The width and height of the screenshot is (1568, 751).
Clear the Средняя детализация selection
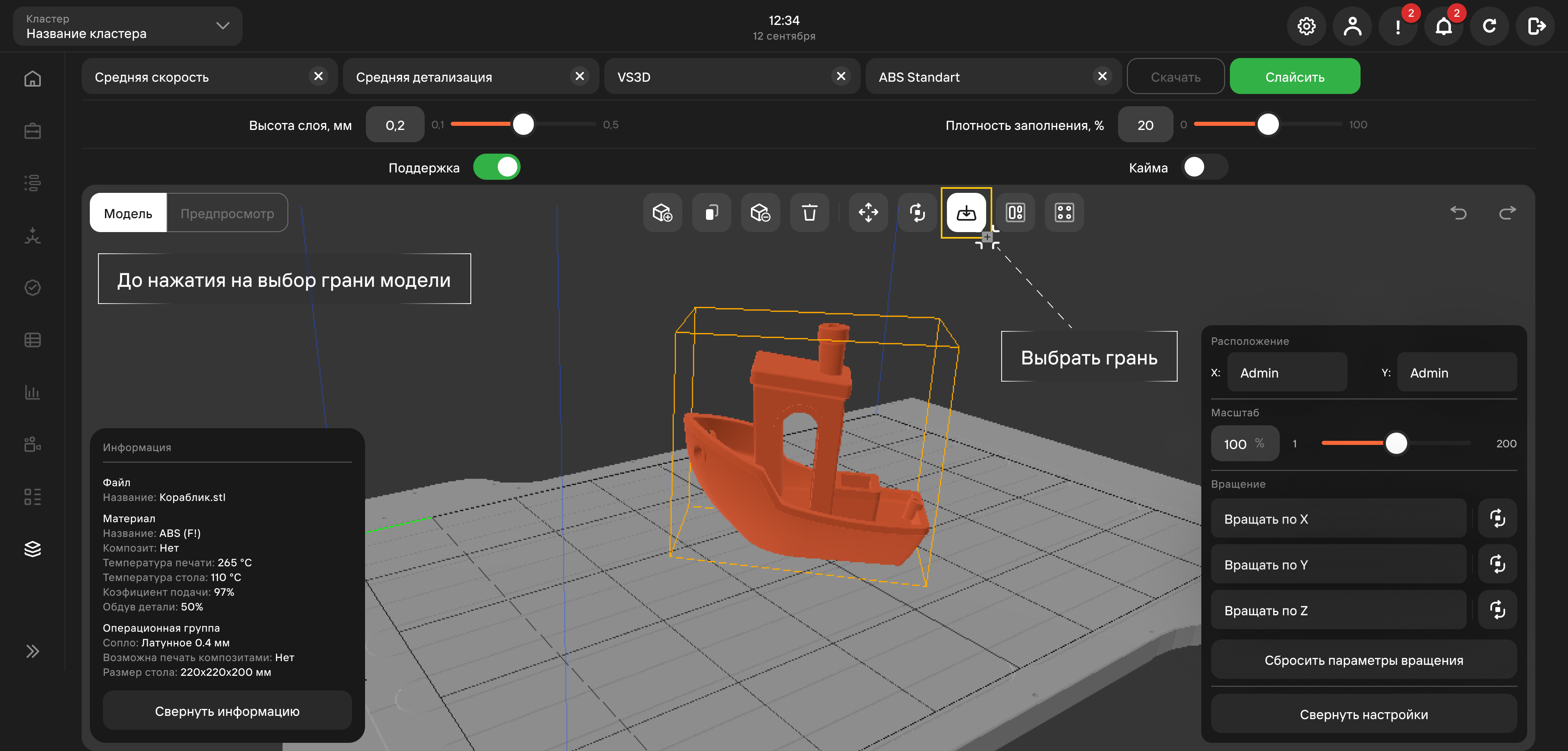579,76
